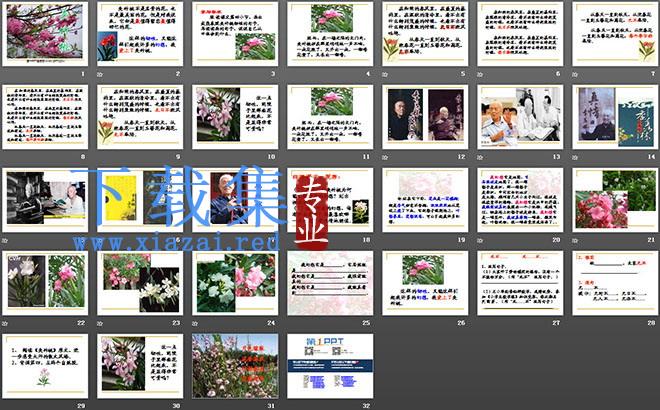Image resolution: width=660 pixels, height=410 pixels.
Task: Click the animation star icon under slide 12
Action: coord(385,157)
